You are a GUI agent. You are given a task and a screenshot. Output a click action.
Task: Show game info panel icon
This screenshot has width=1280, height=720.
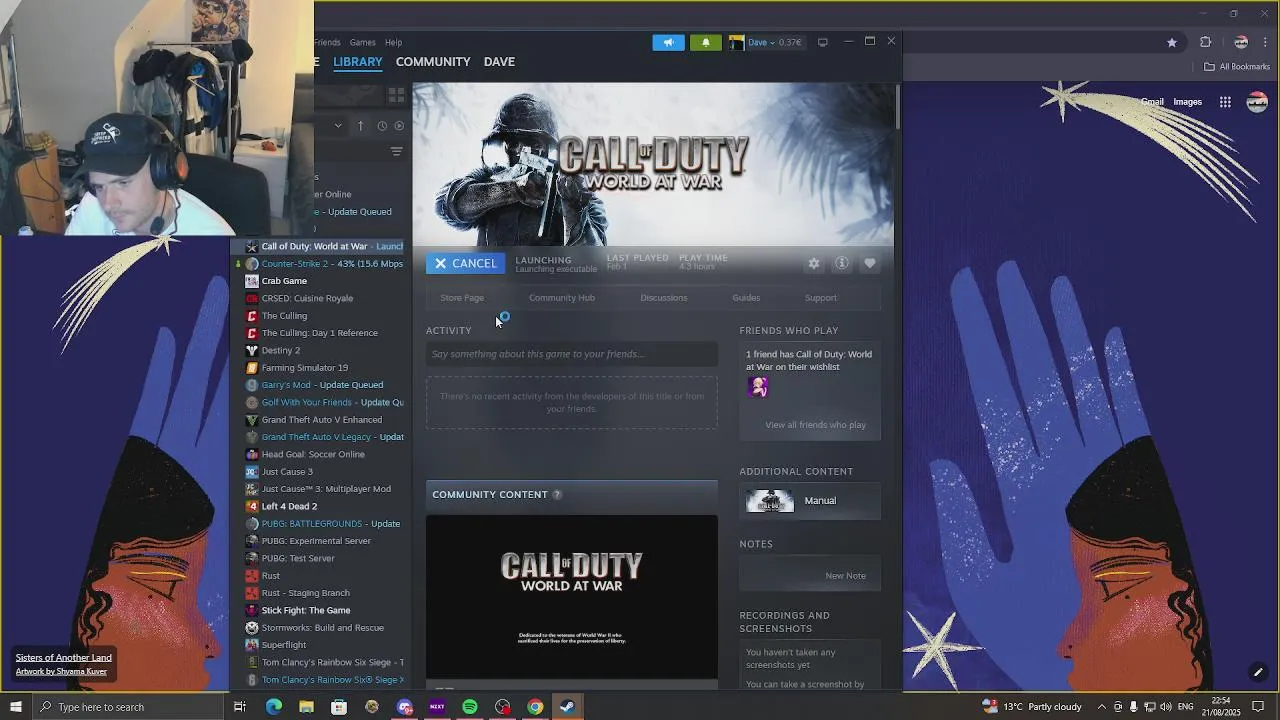842,263
